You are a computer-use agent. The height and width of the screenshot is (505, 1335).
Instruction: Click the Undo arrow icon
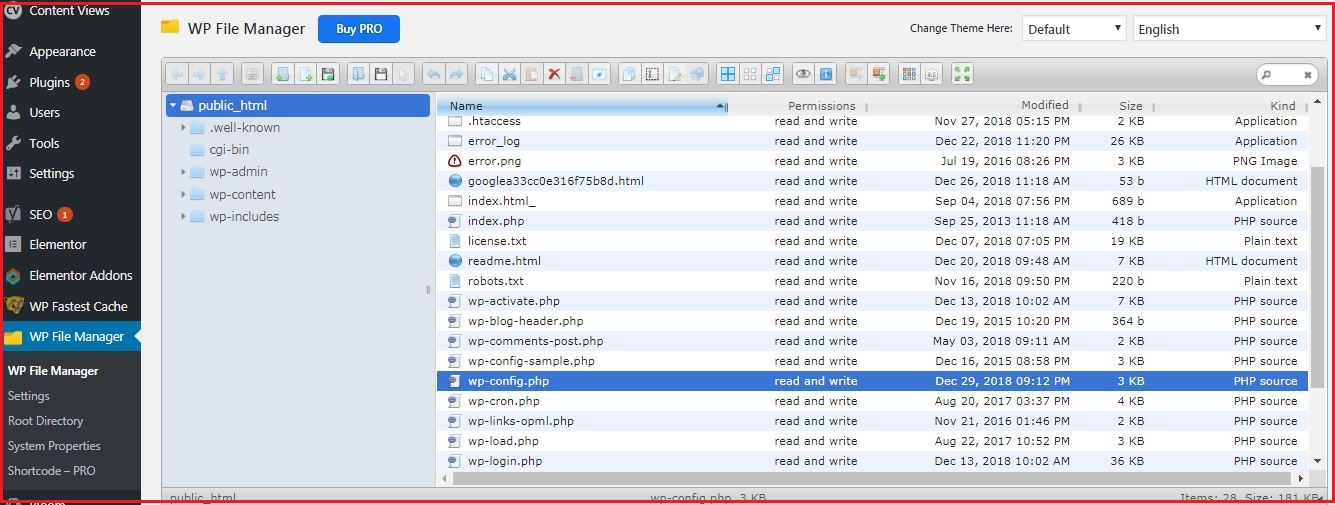point(434,74)
